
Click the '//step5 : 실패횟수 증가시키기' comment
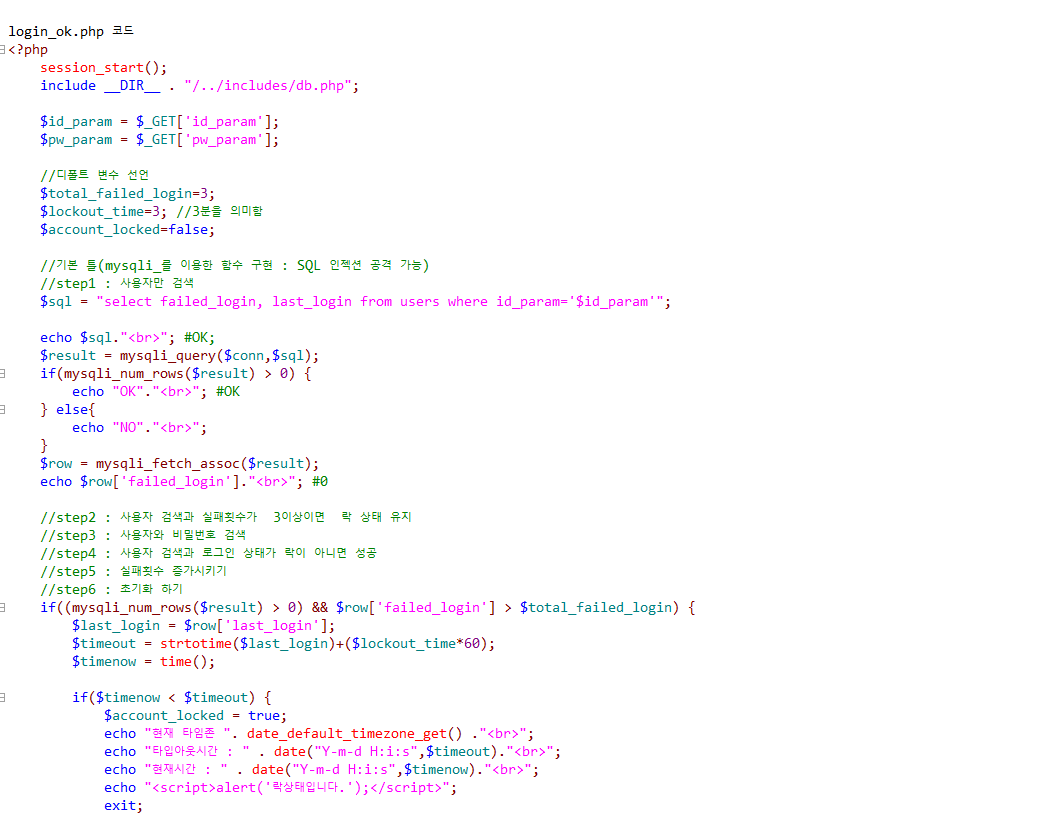click(x=133, y=571)
